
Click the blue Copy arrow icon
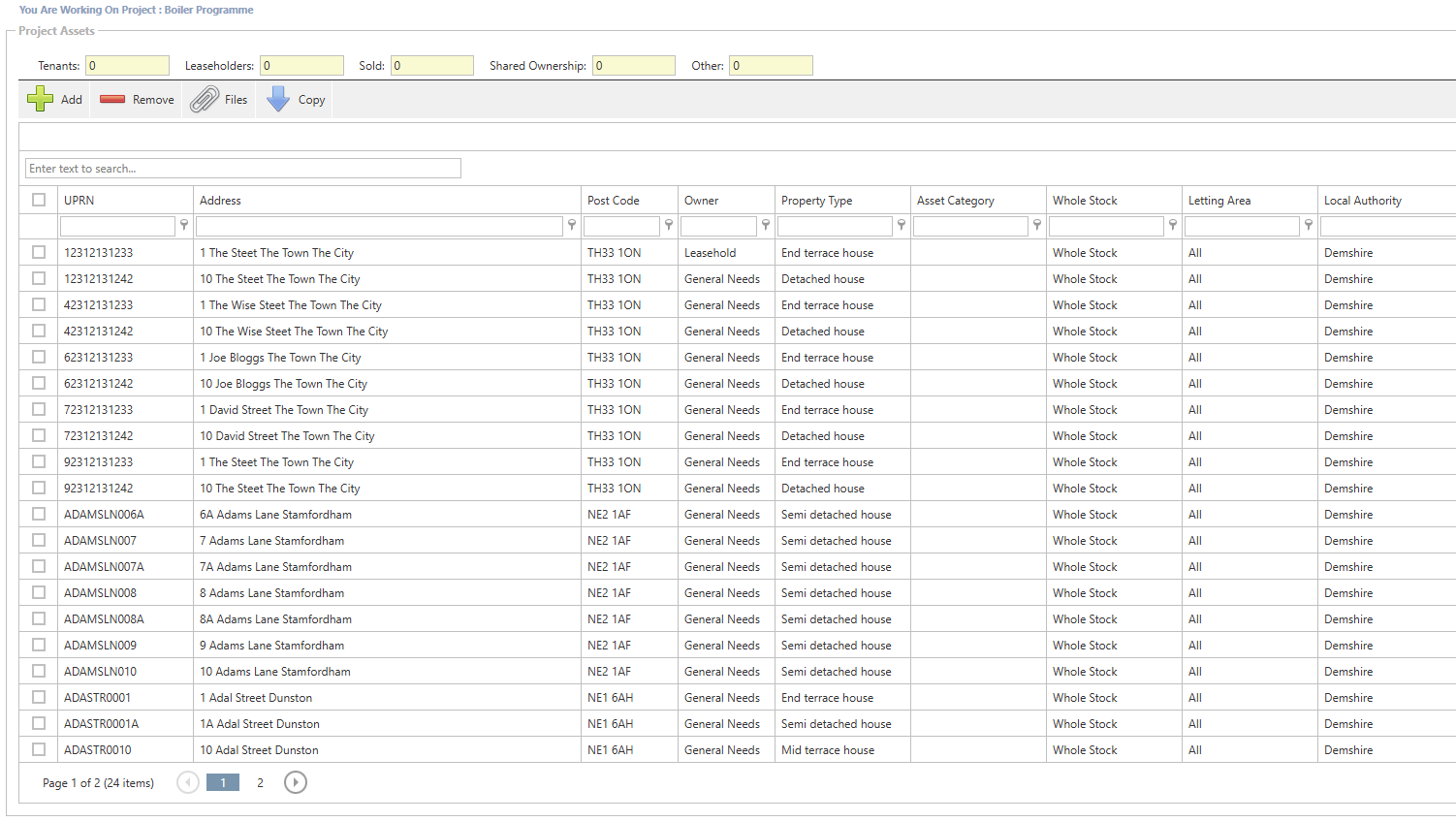point(278,99)
